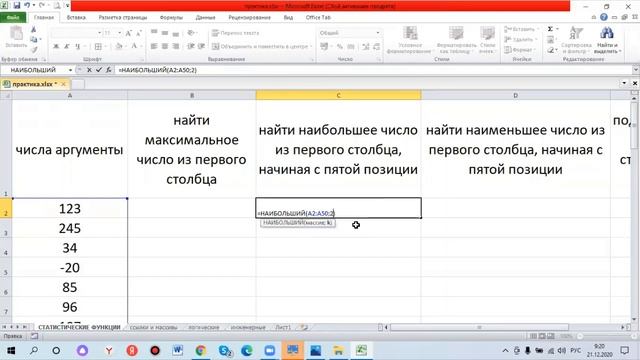Click the Decrease Font Size icon
The width and height of the screenshot is (640, 360).
139,33
